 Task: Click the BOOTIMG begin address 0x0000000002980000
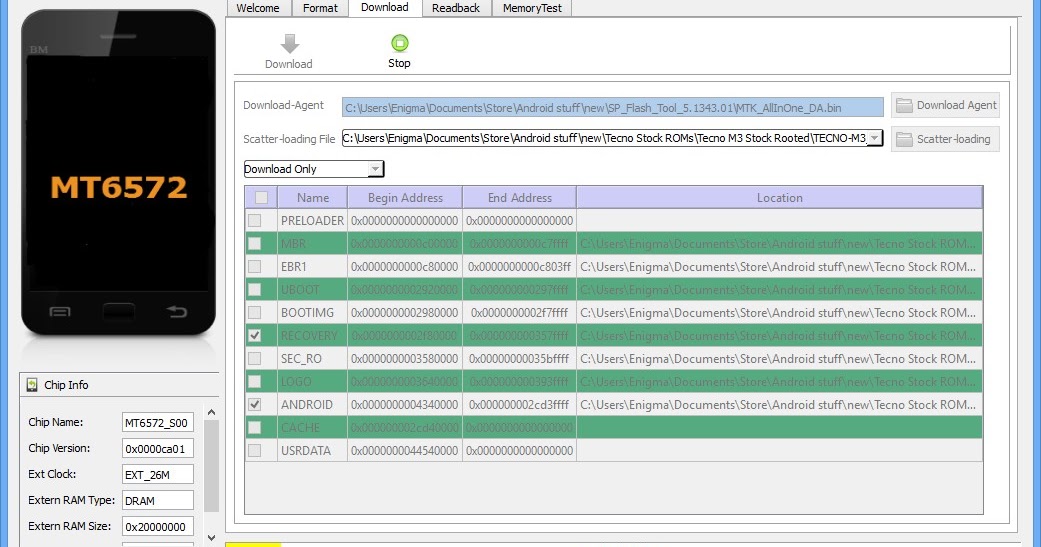point(405,312)
